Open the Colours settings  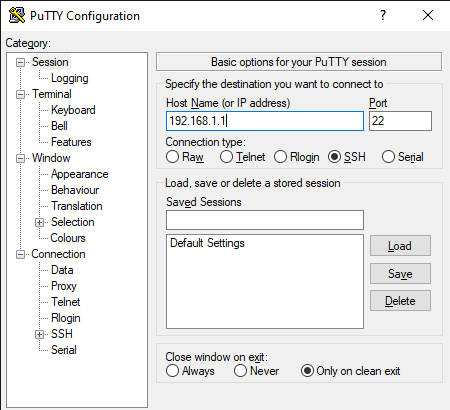(68, 238)
